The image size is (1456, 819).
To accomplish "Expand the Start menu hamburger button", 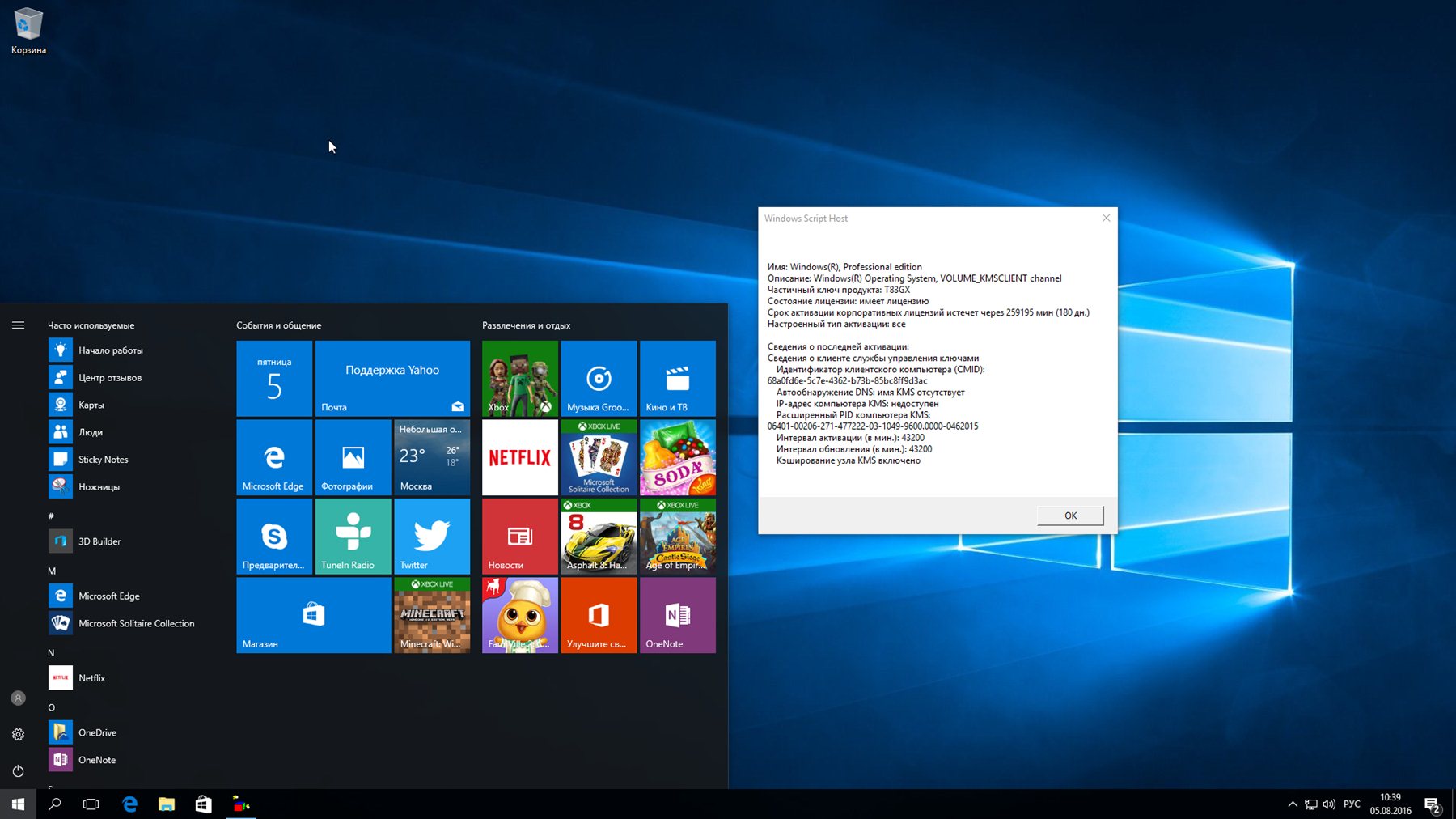I will (x=18, y=325).
